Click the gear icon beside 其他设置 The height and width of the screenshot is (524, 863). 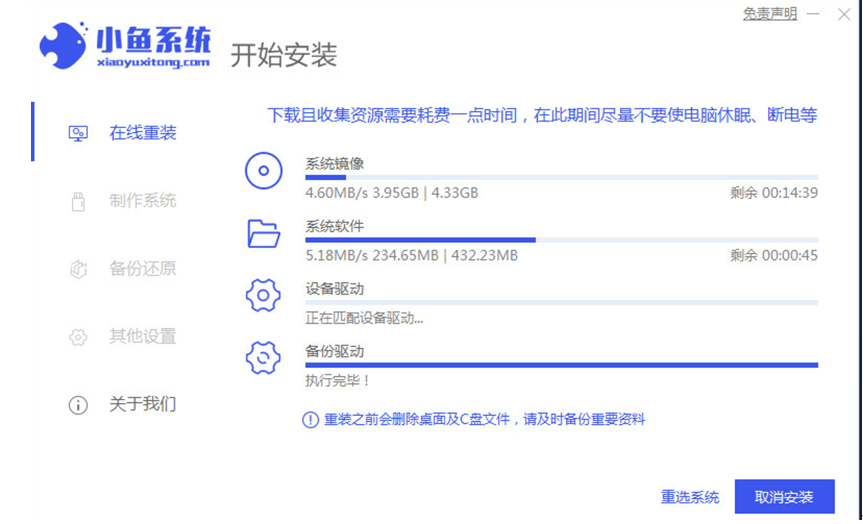pos(78,337)
